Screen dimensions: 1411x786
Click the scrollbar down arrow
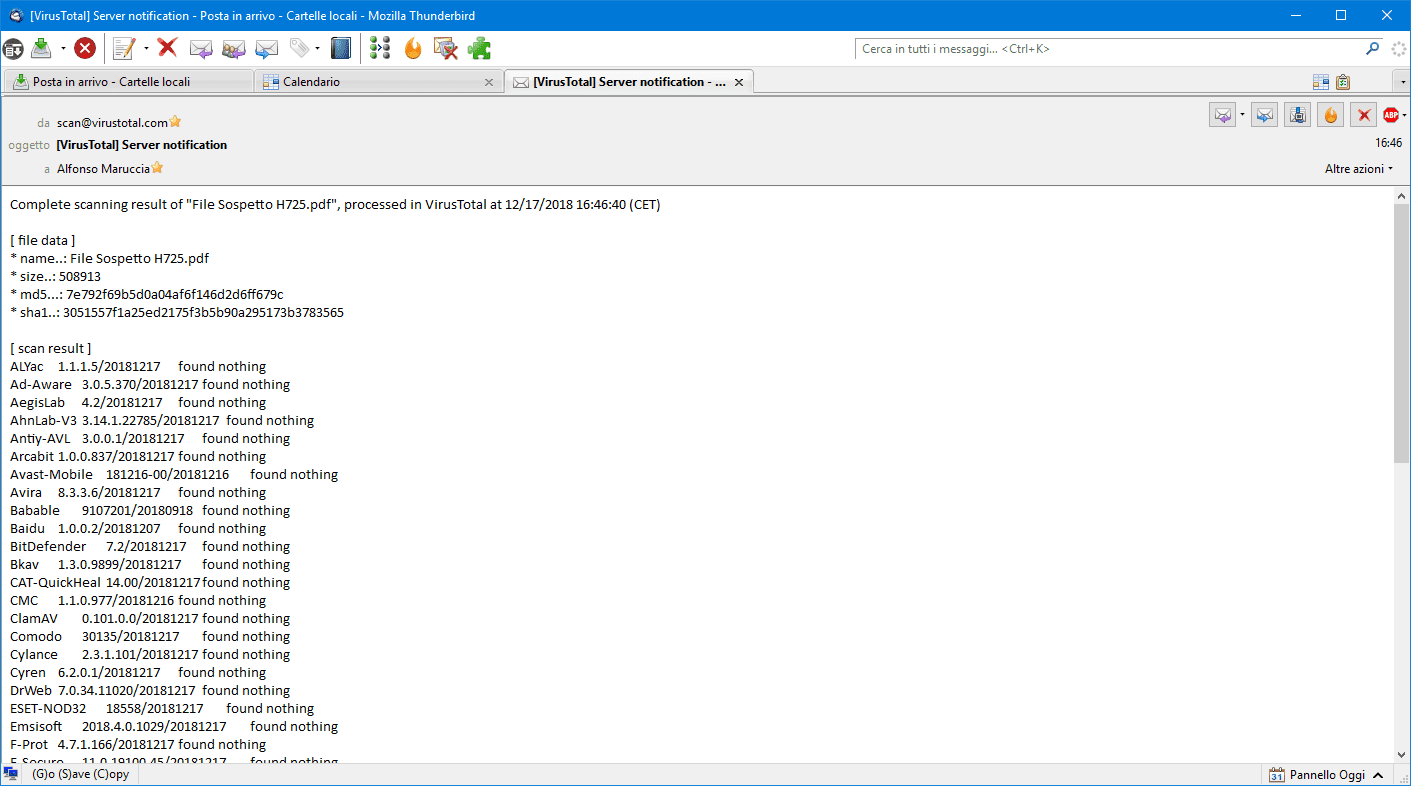click(x=1402, y=754)
